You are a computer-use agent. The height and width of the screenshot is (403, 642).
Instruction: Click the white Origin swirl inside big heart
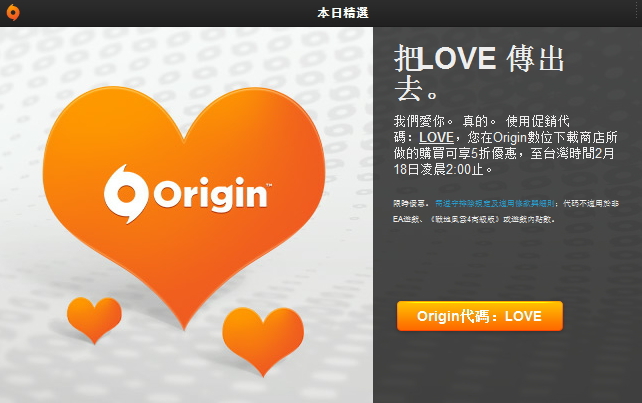[x=126, y=194]
